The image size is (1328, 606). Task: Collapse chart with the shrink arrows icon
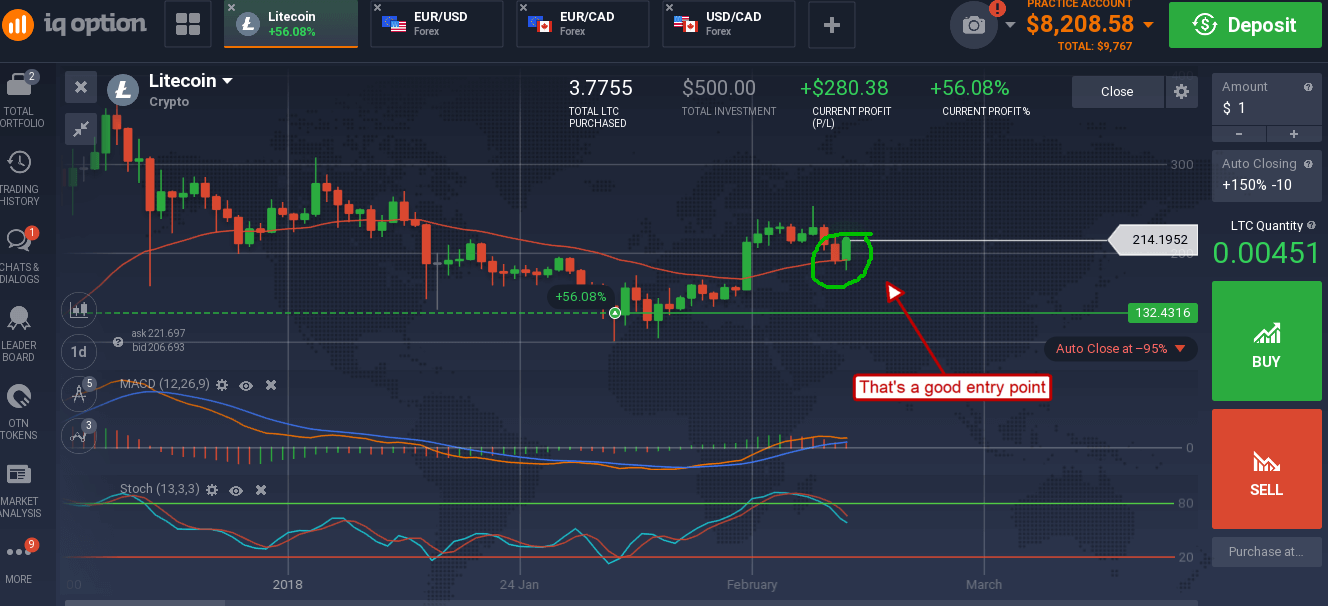(x=81, y=128)
